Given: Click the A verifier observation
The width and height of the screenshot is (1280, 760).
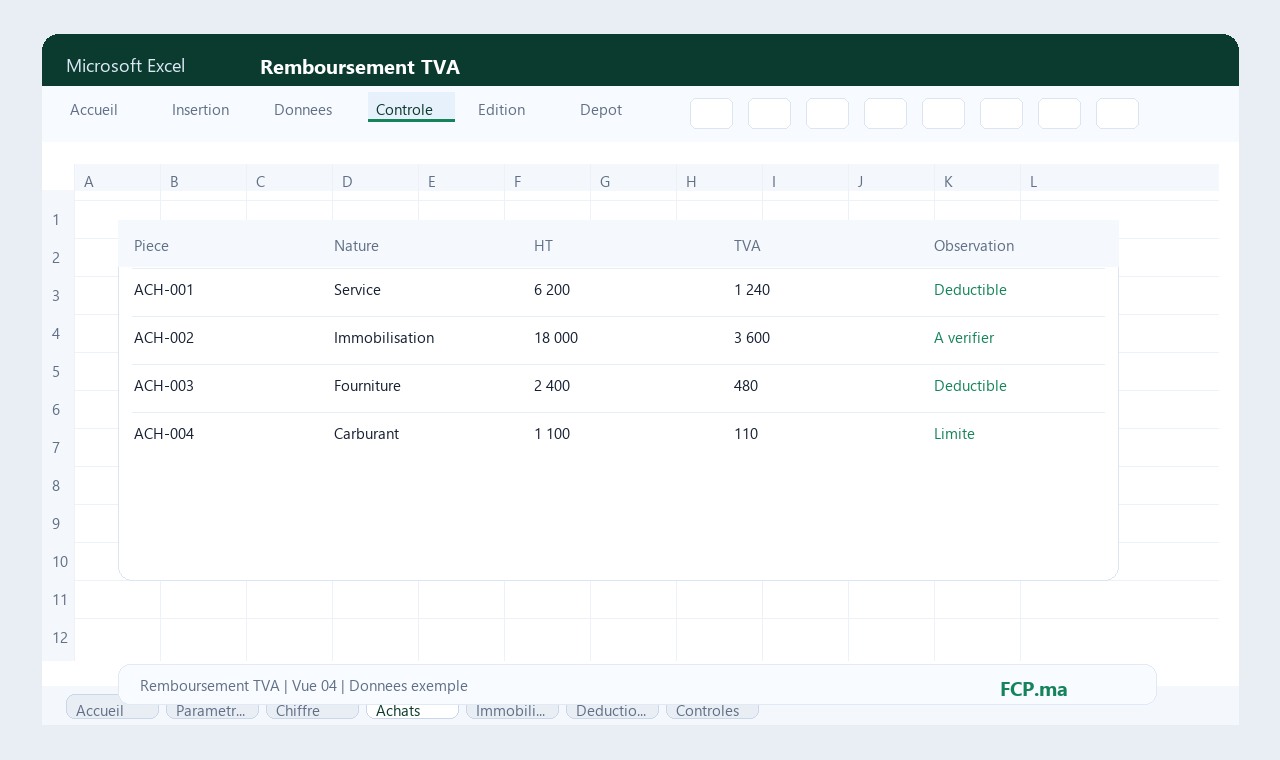Looking at the screenshot, I should tap(964, 338).
